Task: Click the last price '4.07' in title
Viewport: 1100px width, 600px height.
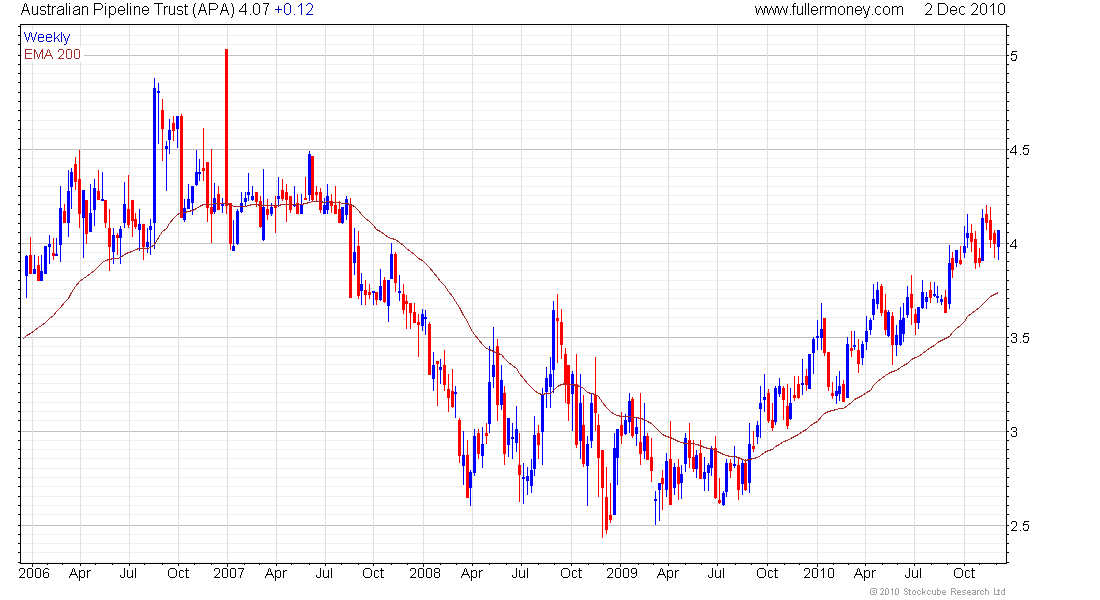Action: (x=255, y=10)
